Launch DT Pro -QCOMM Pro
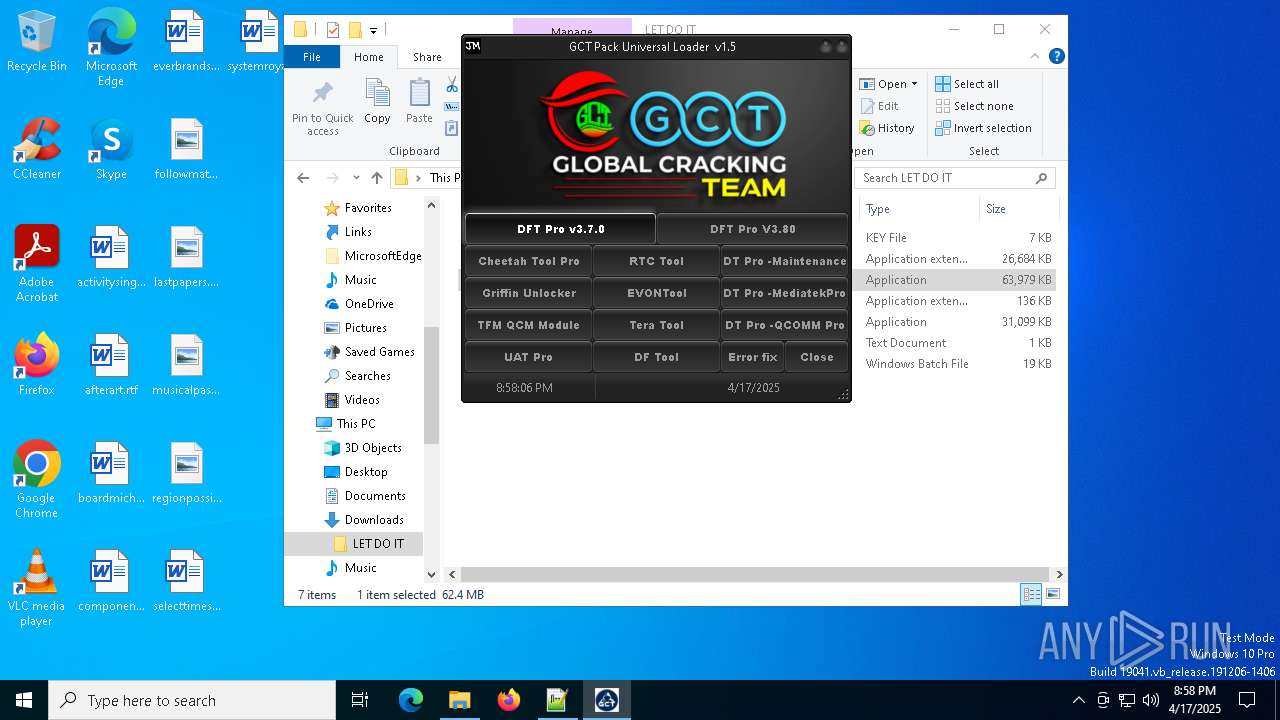 pos(784,325)
